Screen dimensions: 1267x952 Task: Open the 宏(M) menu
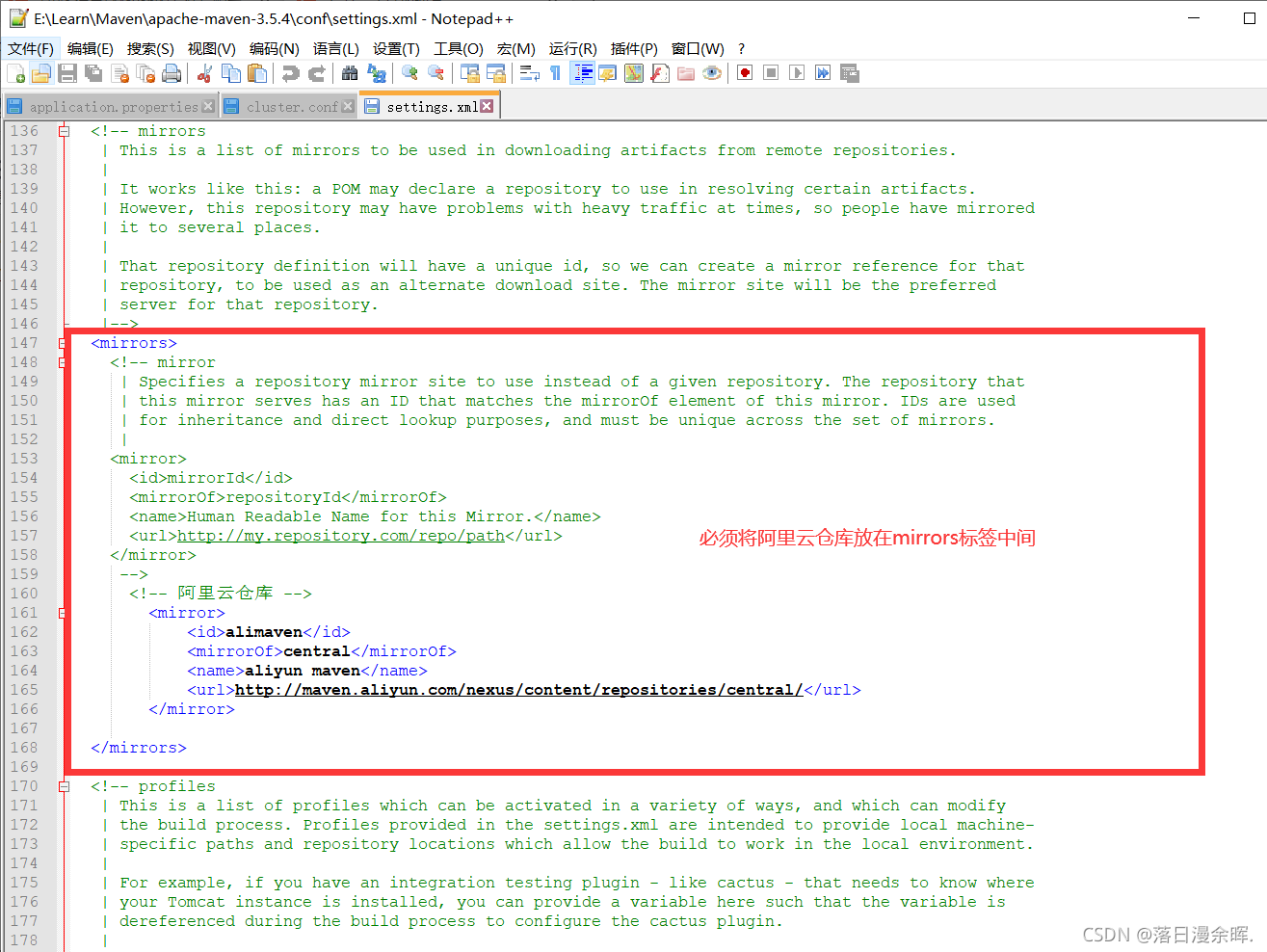click(x=516, y=48)
